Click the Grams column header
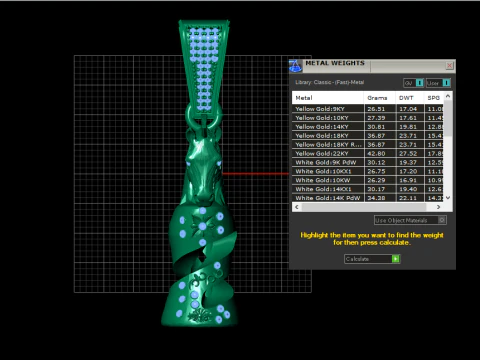This screenshot has width=480, height=360. pos(379,98)
